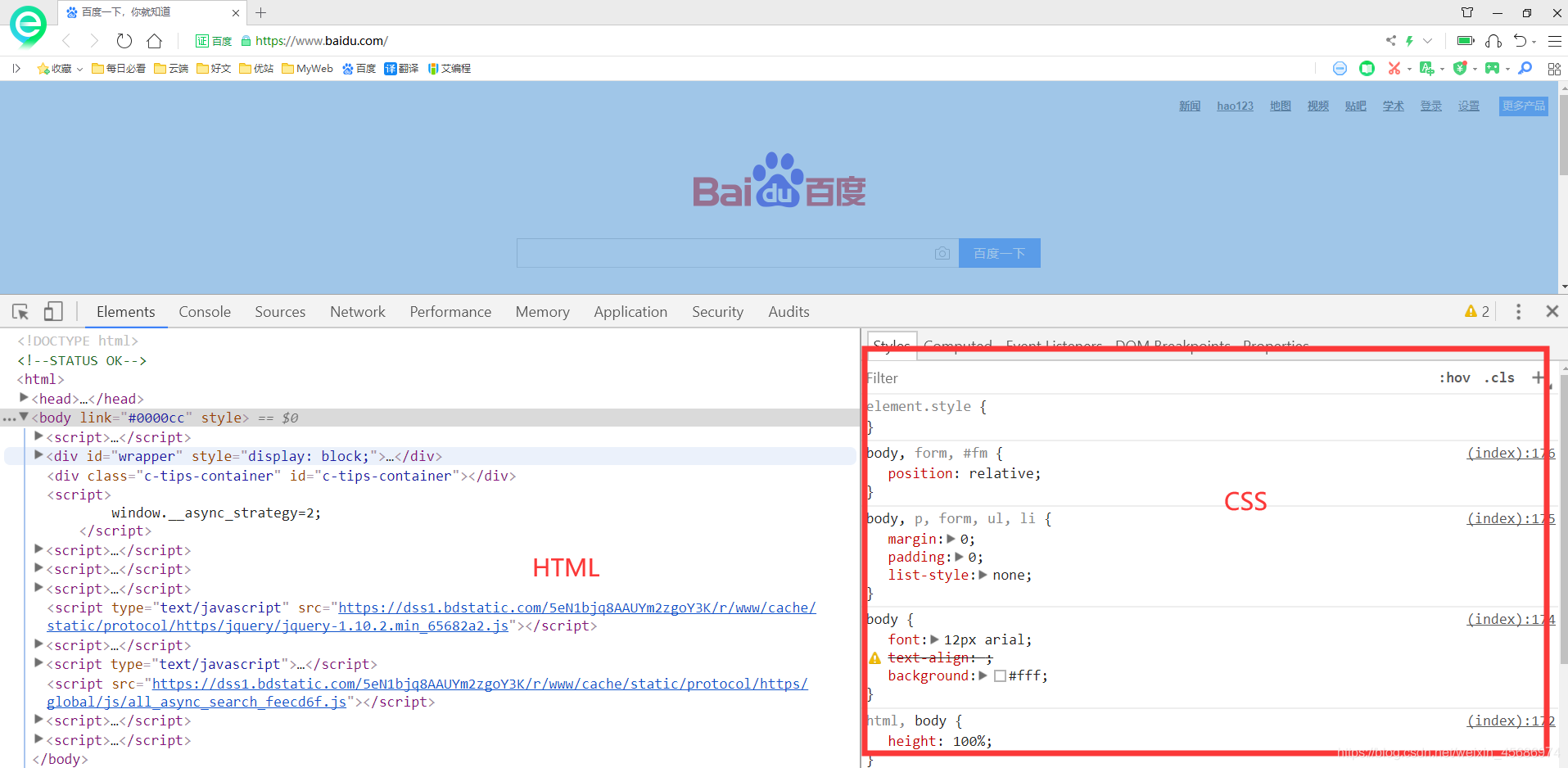Screen dimensions: 1568x768
Task: Expand the bookmarks sidebar toggle arrow
Action: coord(16,69)
